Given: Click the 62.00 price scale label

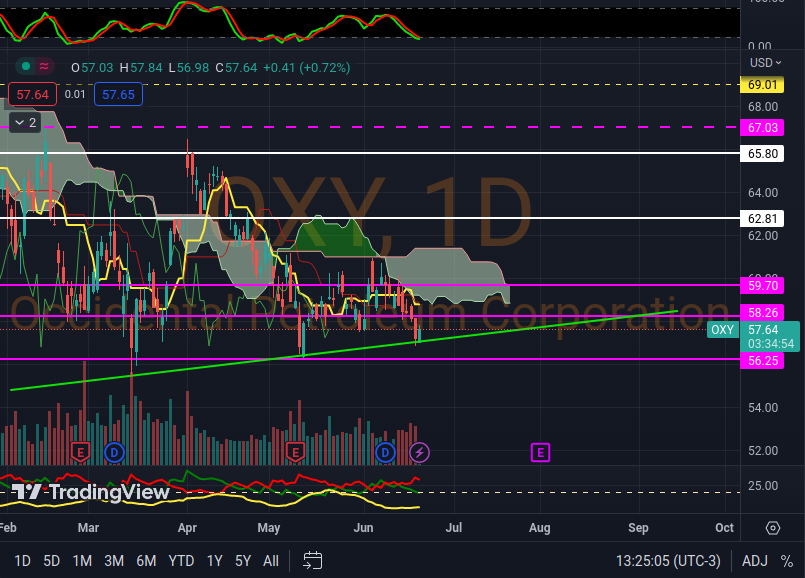Looking at the screenshot, I should pos(763,236).
